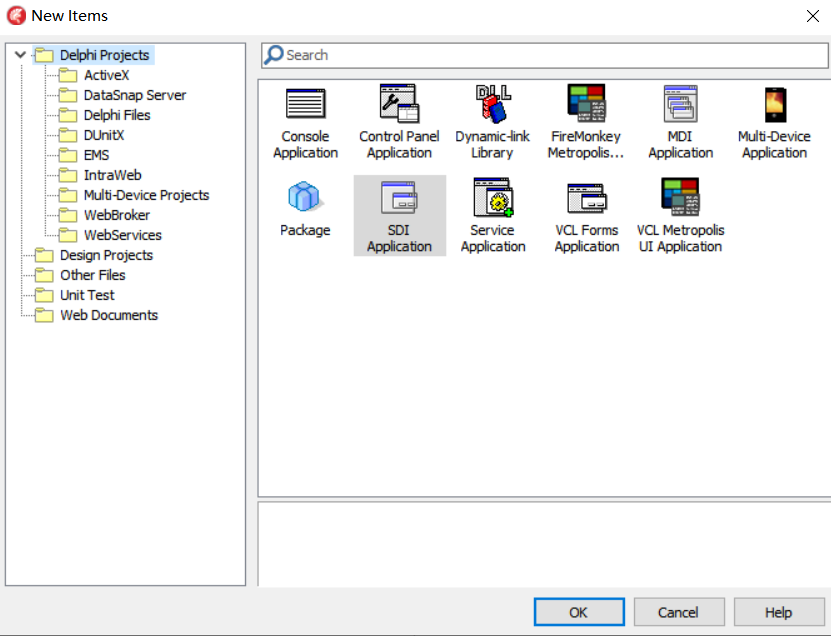Select the DUnitX category
This screenshot has height=636, width=831.
(x=91, y=135)
